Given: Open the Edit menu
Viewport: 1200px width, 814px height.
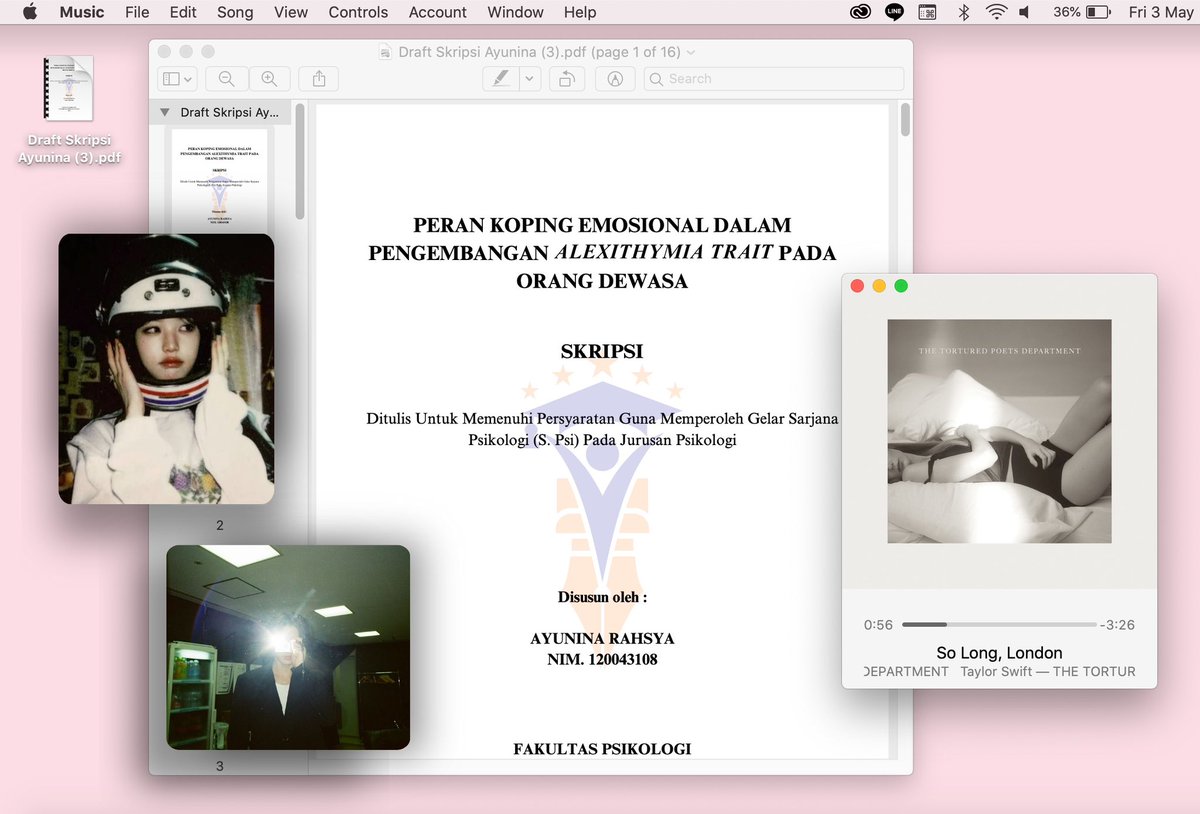Looking at the screenshot, I should pos(183,12).
